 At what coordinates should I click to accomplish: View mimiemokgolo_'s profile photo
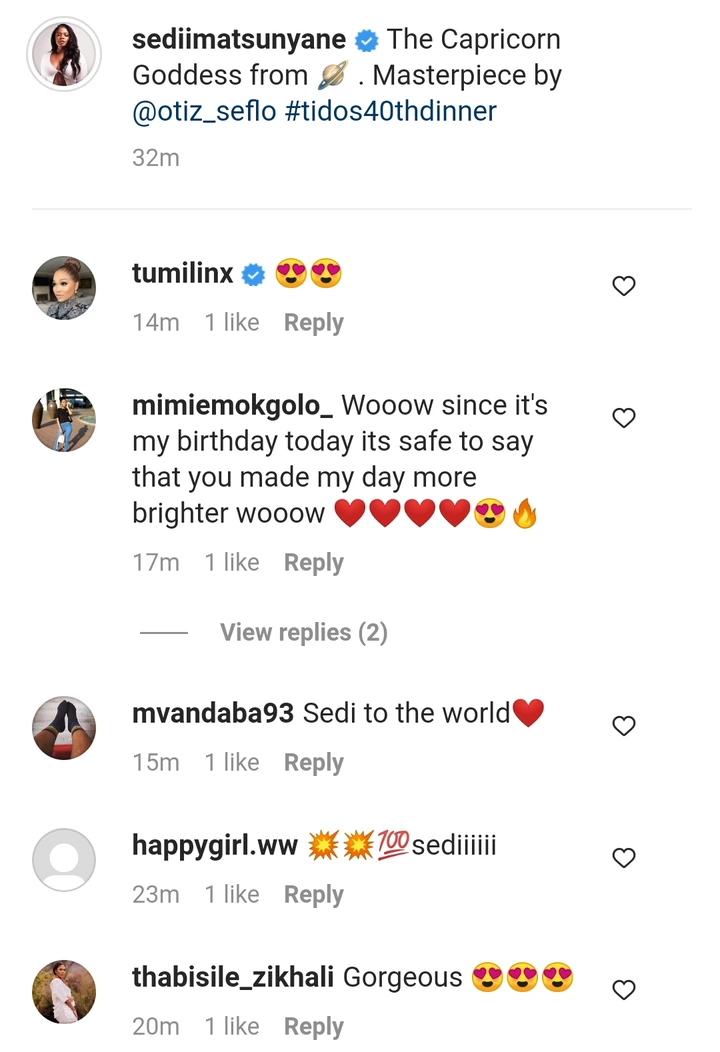click(64, 420)
